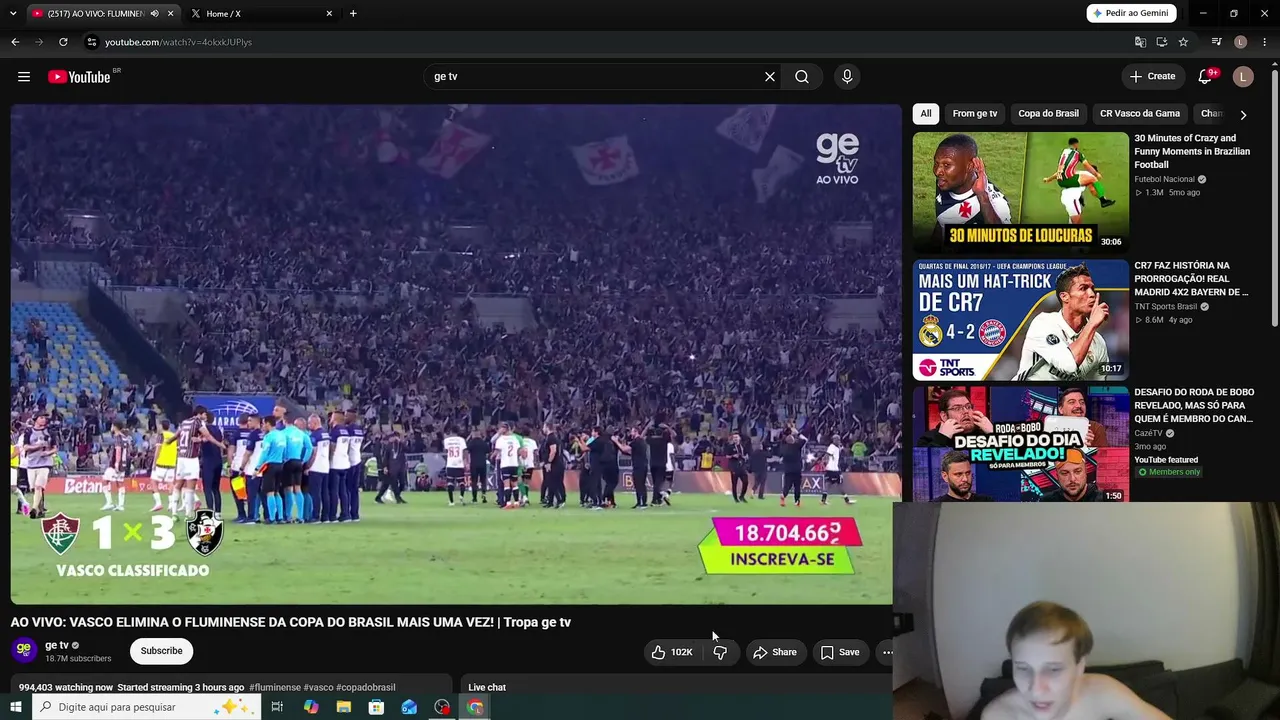Open '30 Minutes of Crazy and Funny Moments' title

(1192, 151)
